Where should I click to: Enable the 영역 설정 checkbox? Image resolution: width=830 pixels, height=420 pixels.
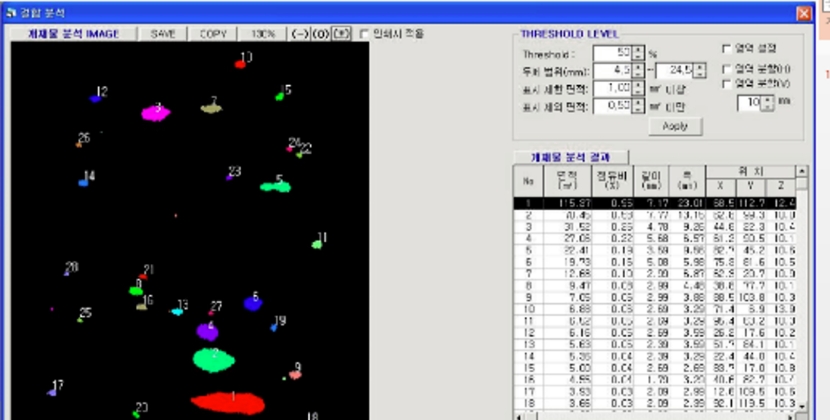727,49
